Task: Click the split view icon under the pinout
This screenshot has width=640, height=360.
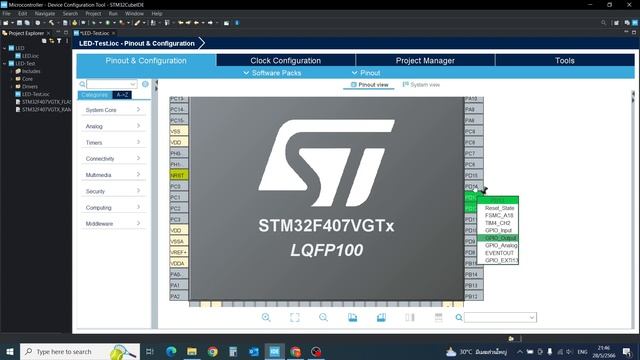Action: [x=410, y=317]
